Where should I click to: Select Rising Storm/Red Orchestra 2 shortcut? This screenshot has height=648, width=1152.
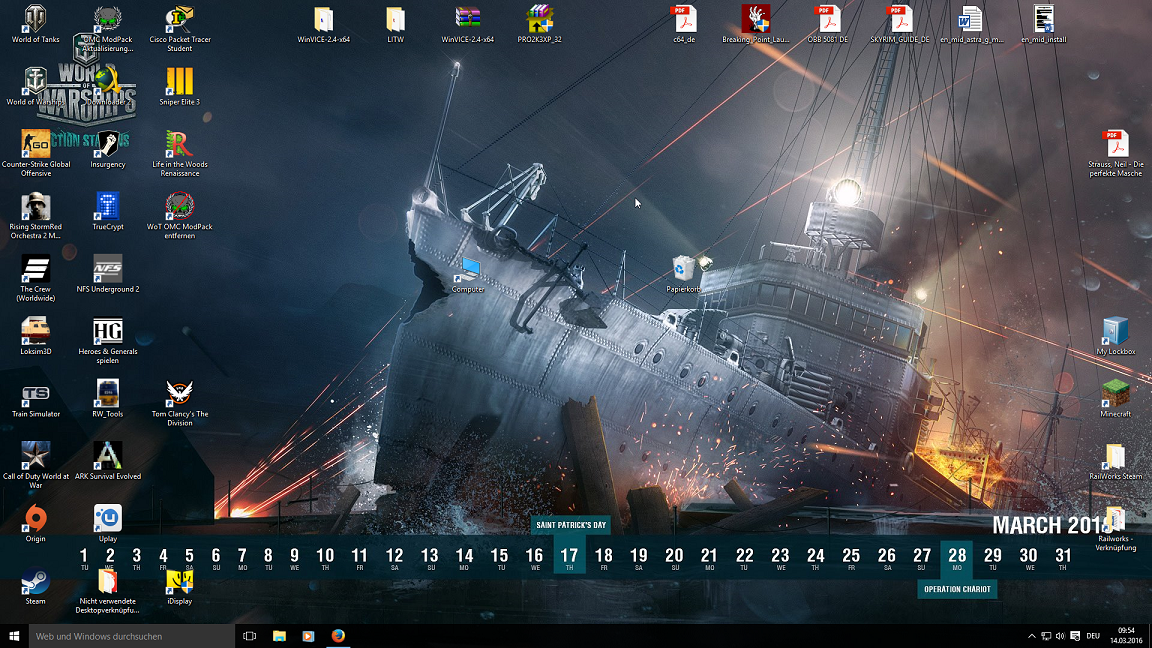click(x=35, y=215)
